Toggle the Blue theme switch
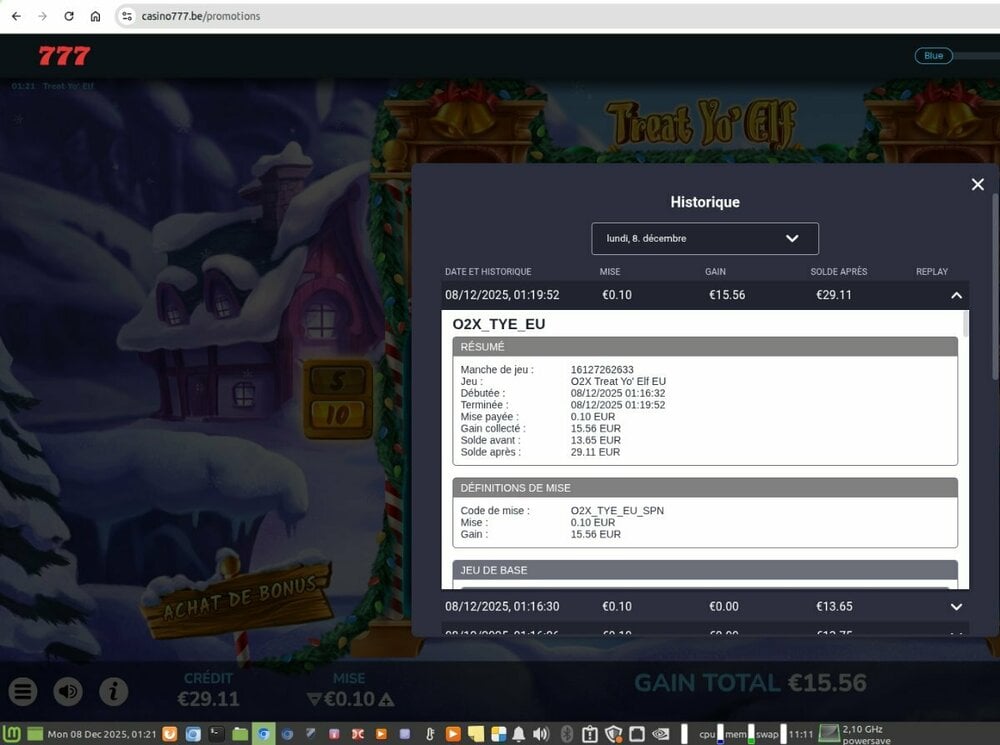Image resolution: width=1000 pixels, height=745 pixels. pyautogui.click(x=955, y=56)
